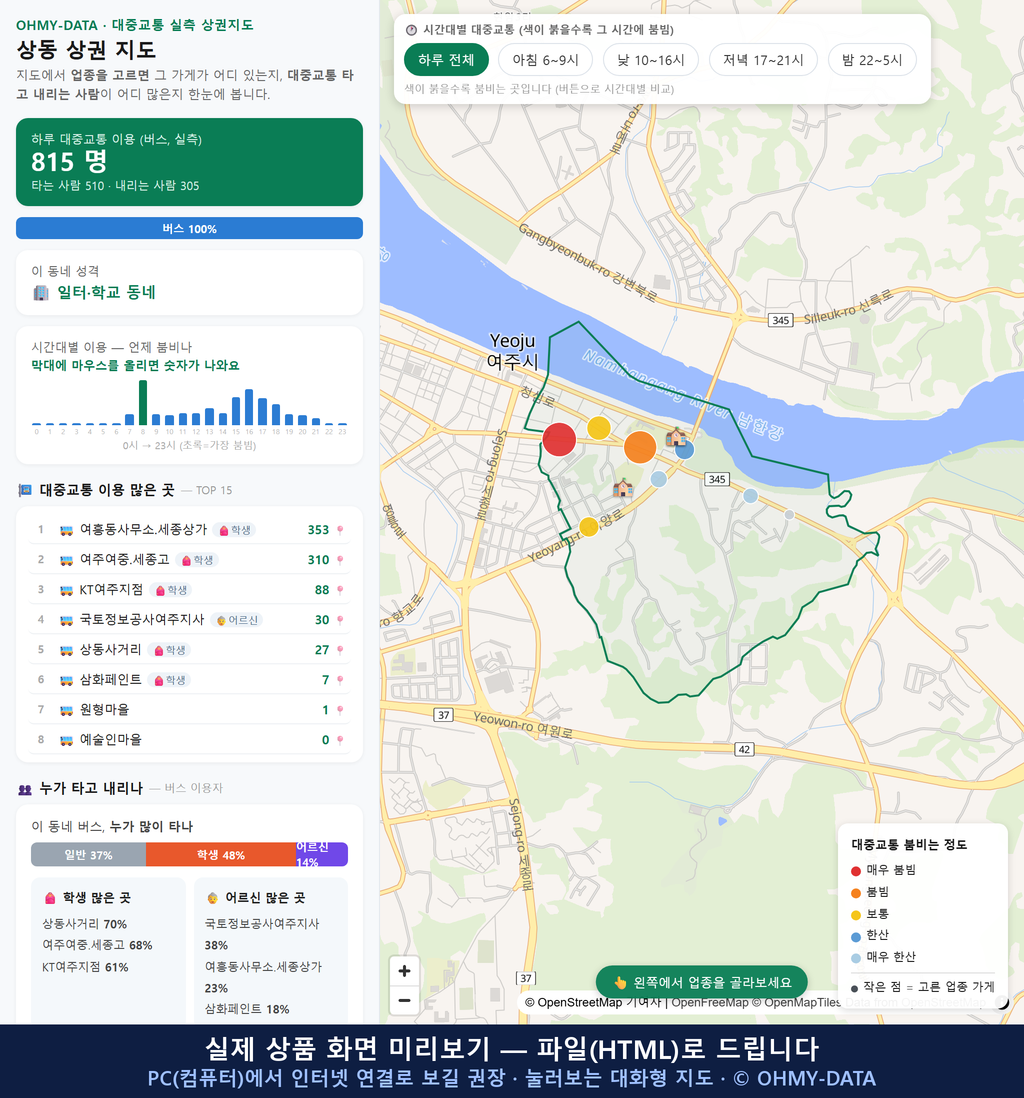Select the 하루 전체 time filter
The height and width of the screenshot is (1098, 1024).
446,60
